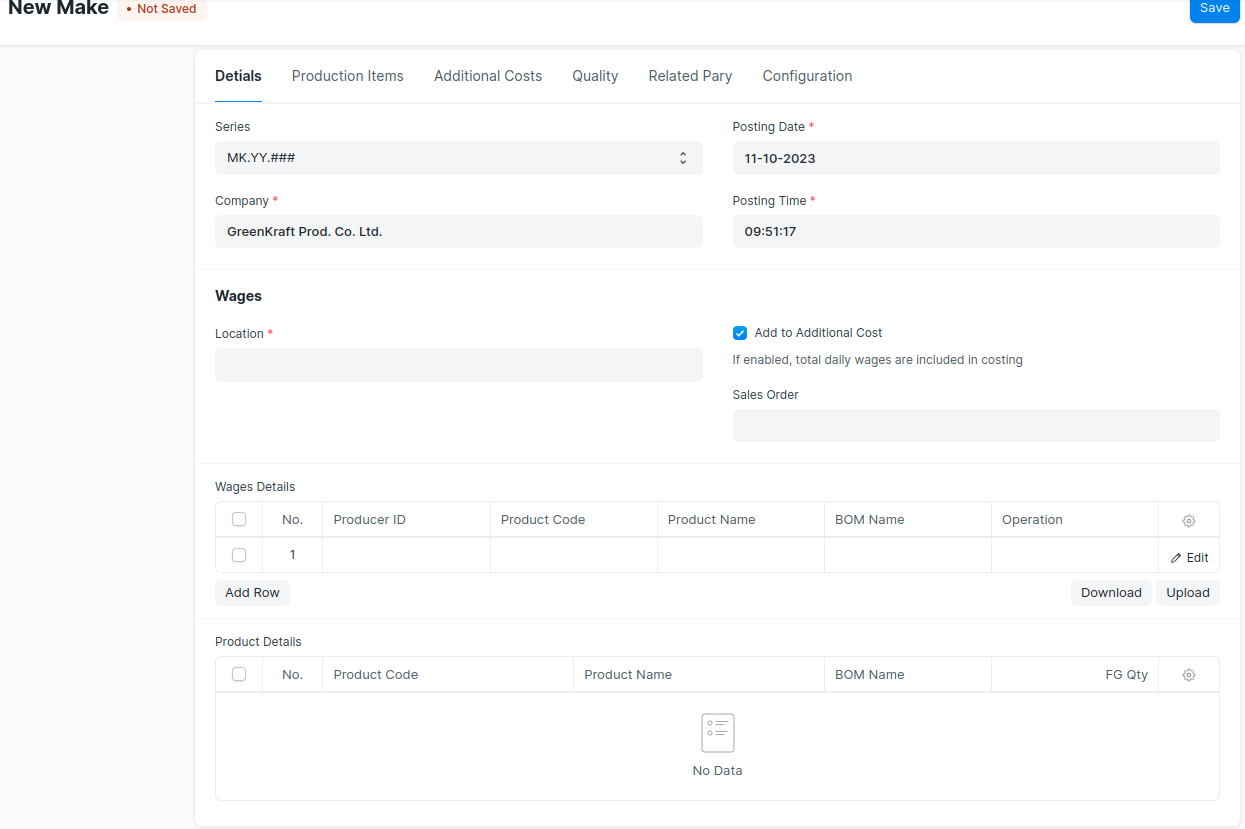Check row 1 checkbox in Wages Details
This screenshot has height=829, width=1245.
239,555
